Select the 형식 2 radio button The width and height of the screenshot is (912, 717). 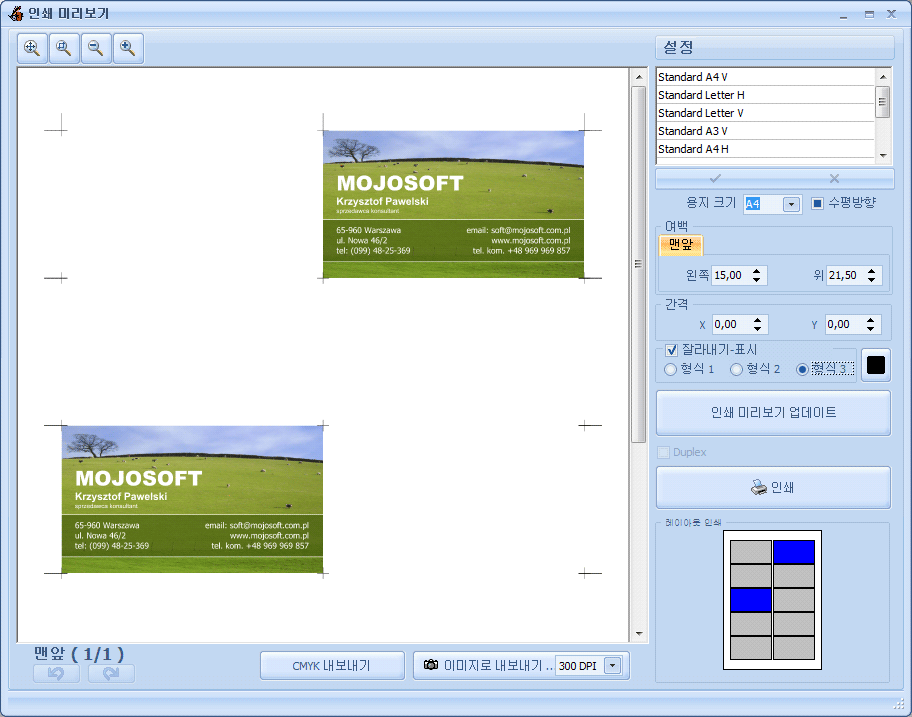coord(736,369)
